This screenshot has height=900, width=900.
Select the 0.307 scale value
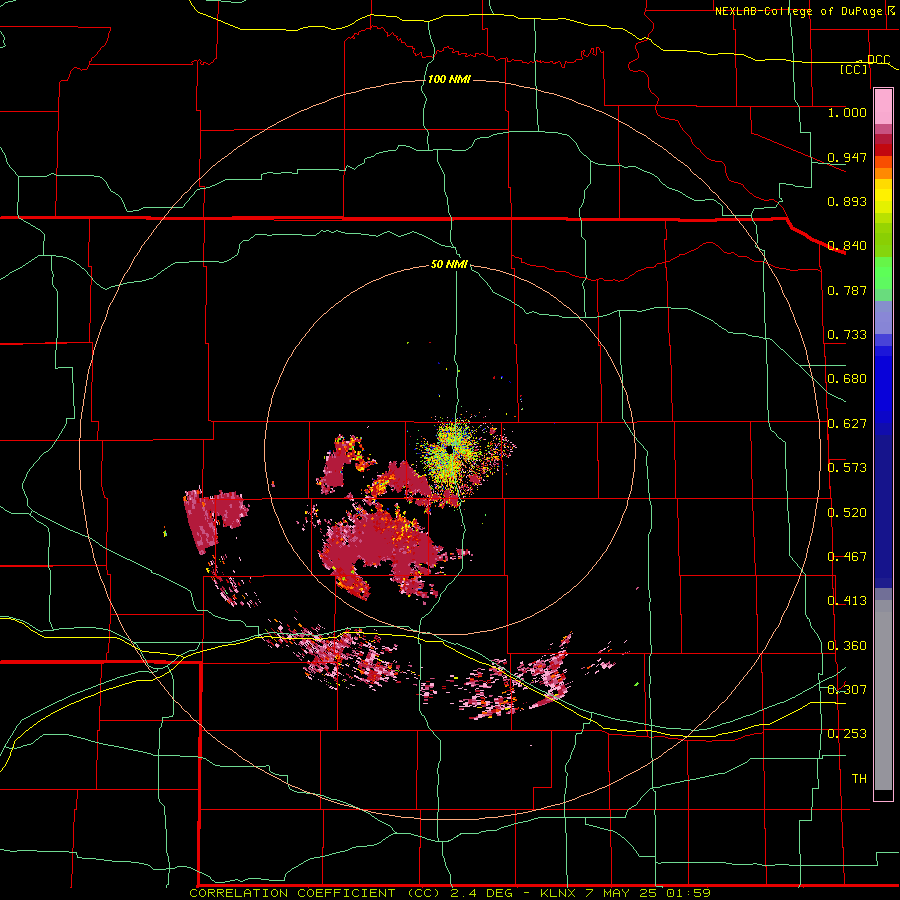847,690
